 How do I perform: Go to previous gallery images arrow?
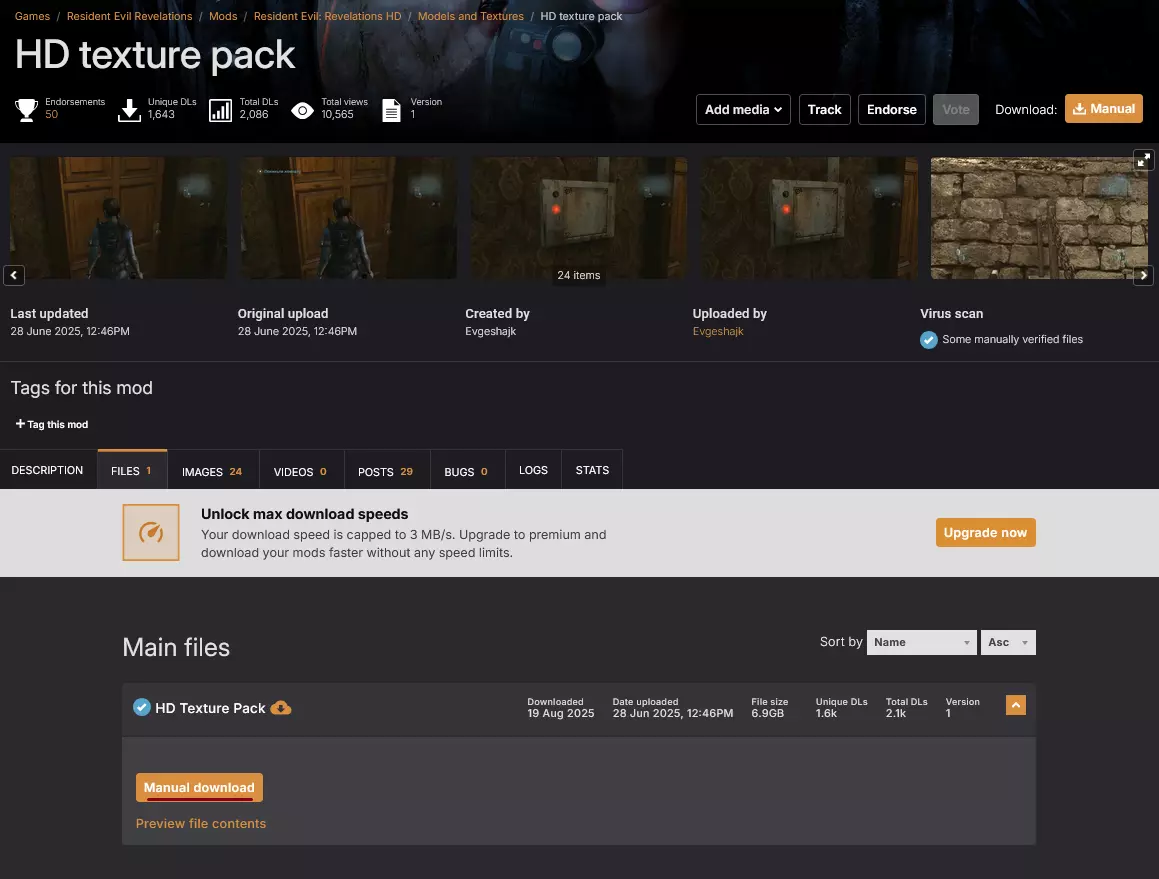[x=13, y=275]
